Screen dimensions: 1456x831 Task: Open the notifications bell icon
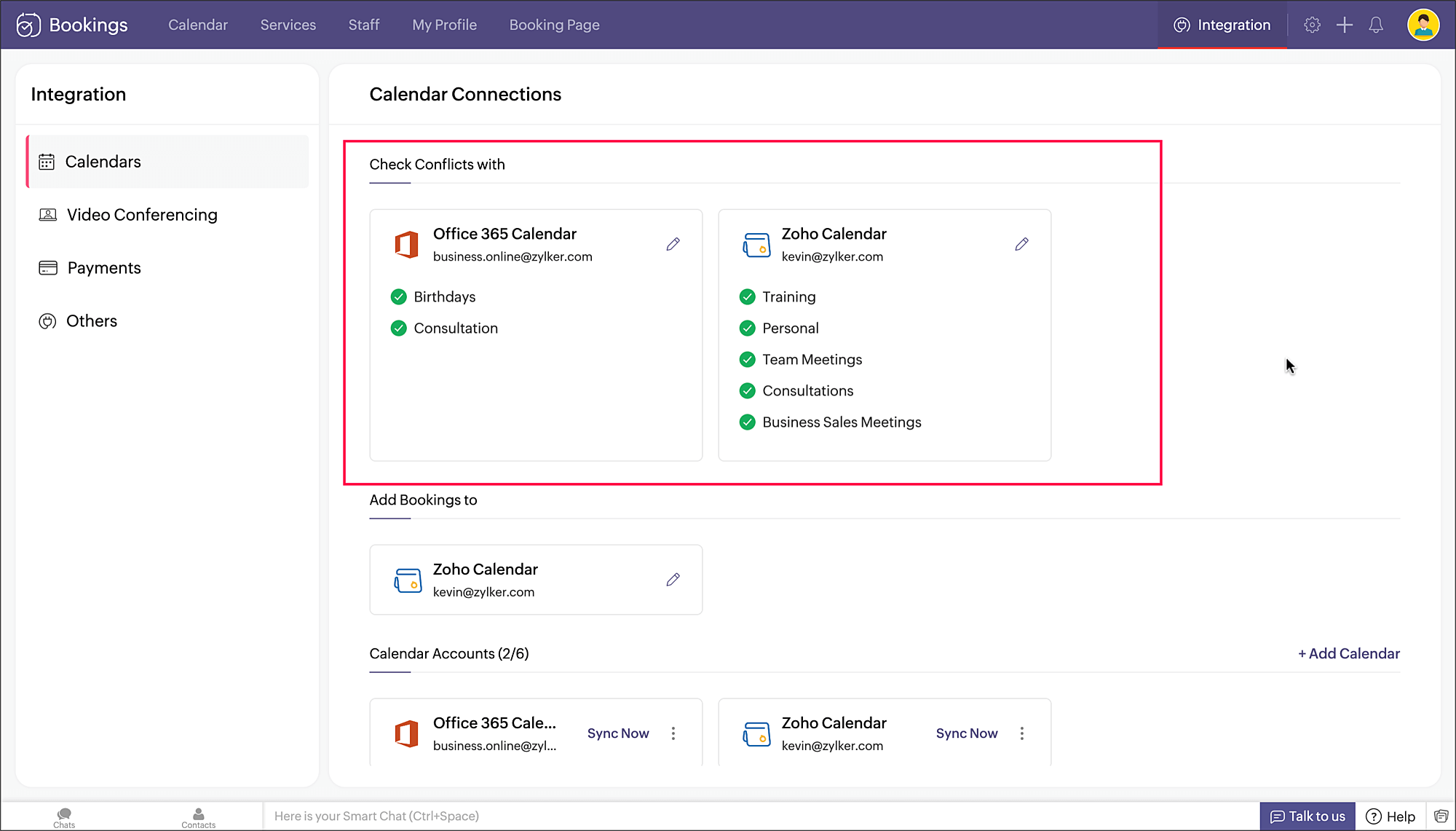click(1376, 25)
